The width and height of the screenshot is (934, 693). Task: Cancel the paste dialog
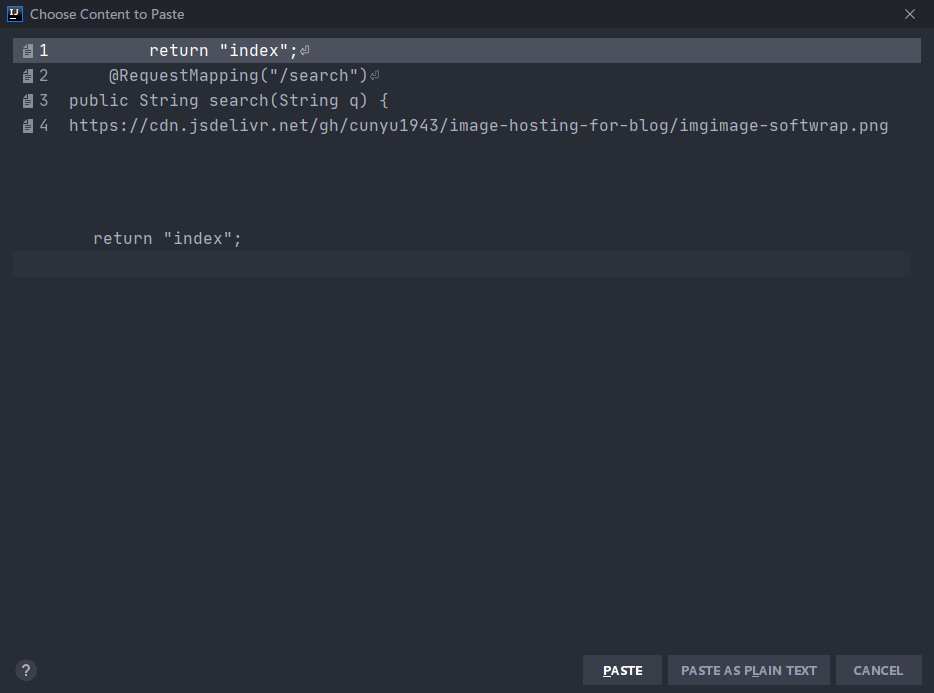878,670
